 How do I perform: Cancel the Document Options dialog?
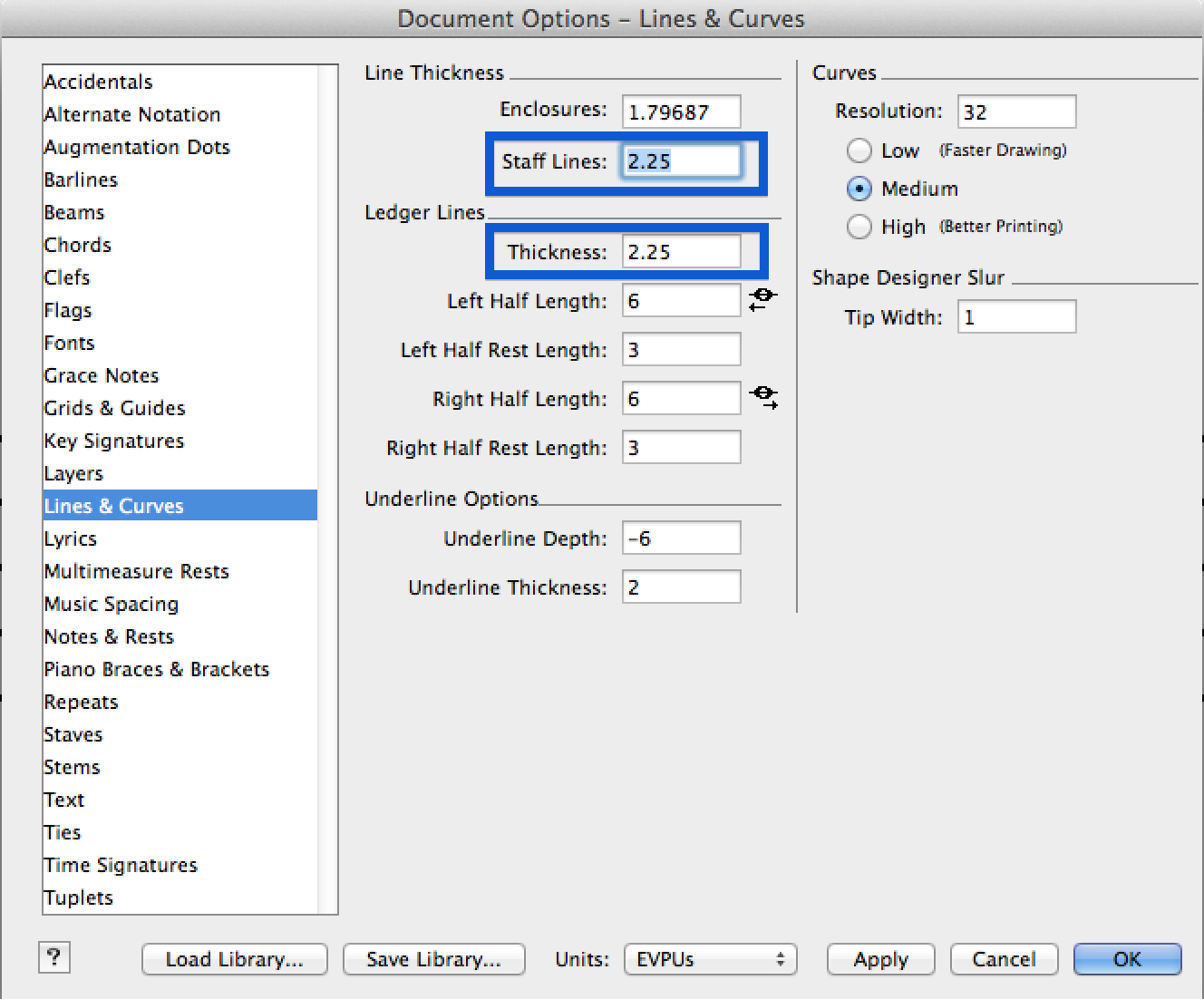pyautogui.click(x=1004, y=959)
